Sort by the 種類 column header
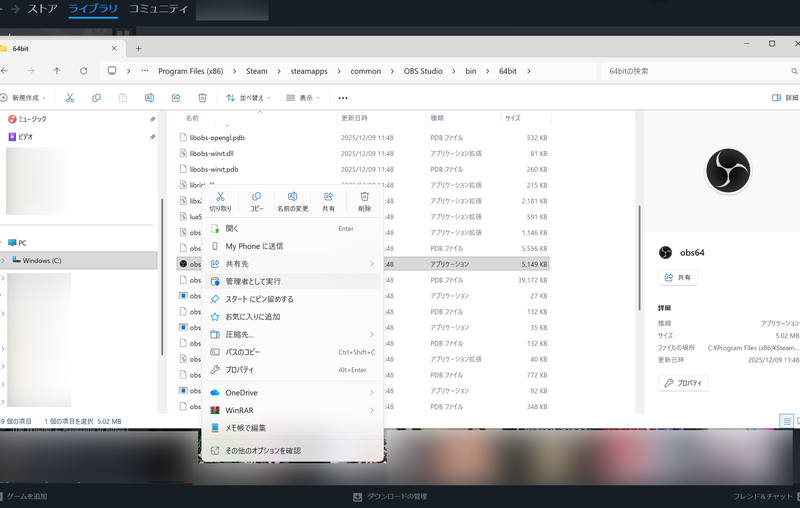This screenshot has width=800, height=508. [x=437, y=118]
